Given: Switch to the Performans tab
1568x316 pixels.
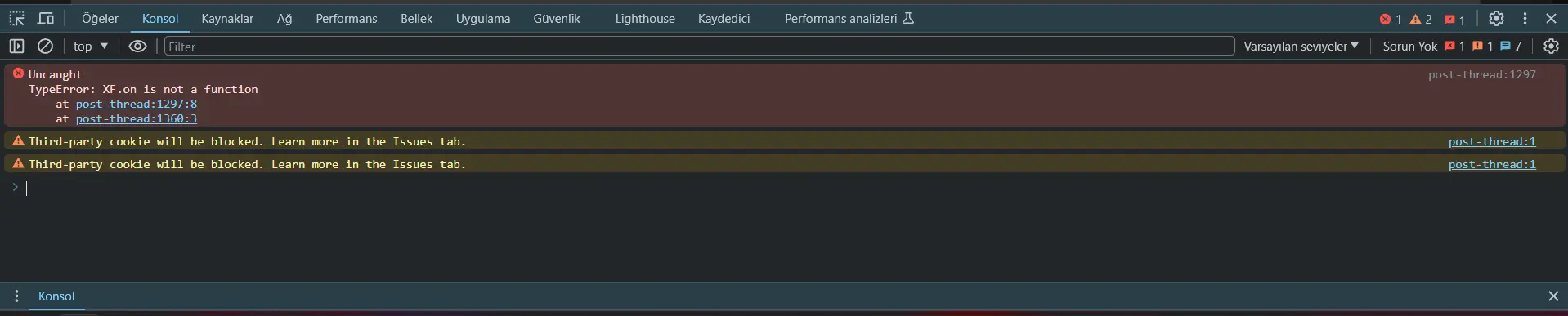Looking at the screenshot, I should tap(347, 18).
